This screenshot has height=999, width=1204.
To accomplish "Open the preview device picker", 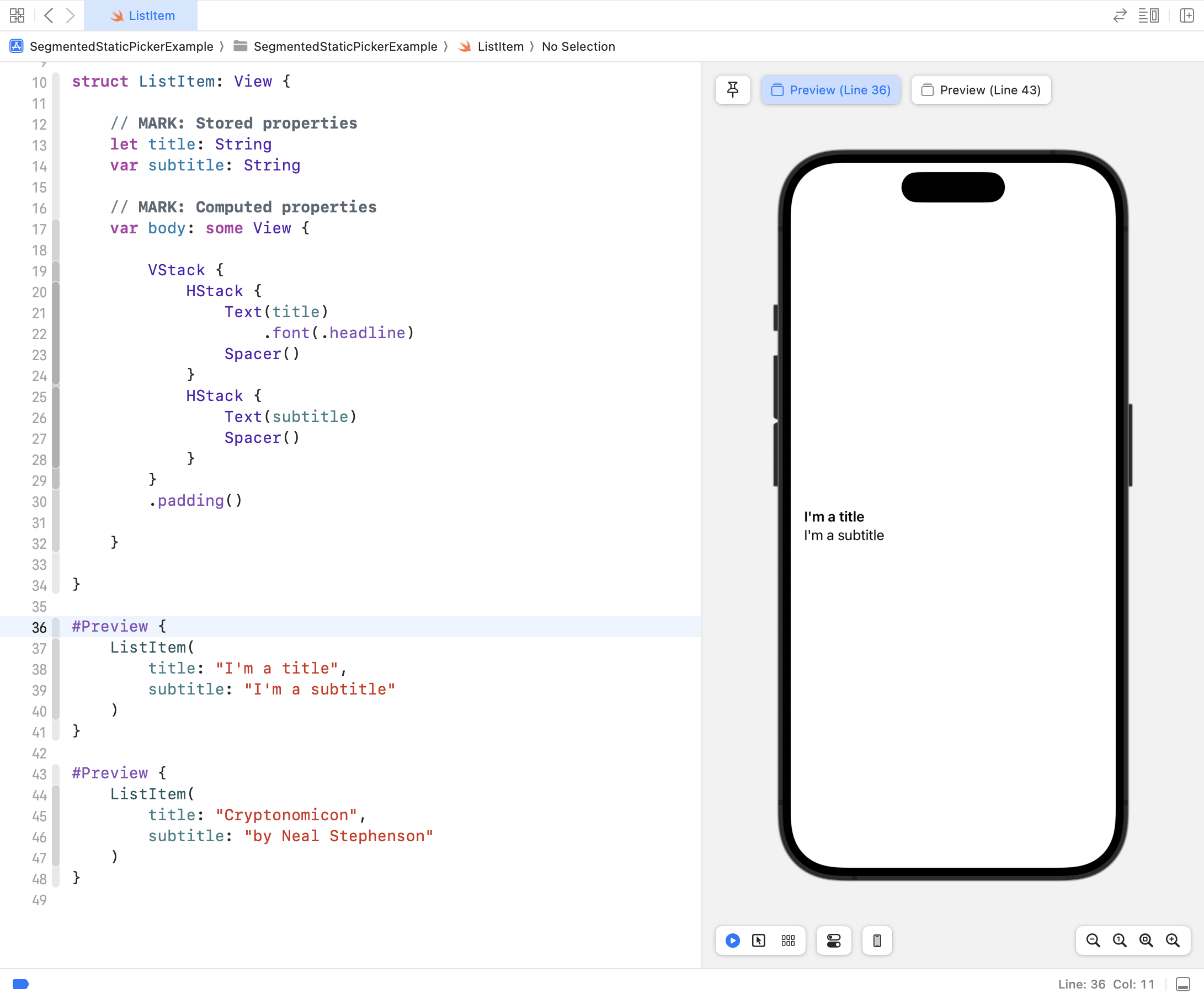I will 877,941.
